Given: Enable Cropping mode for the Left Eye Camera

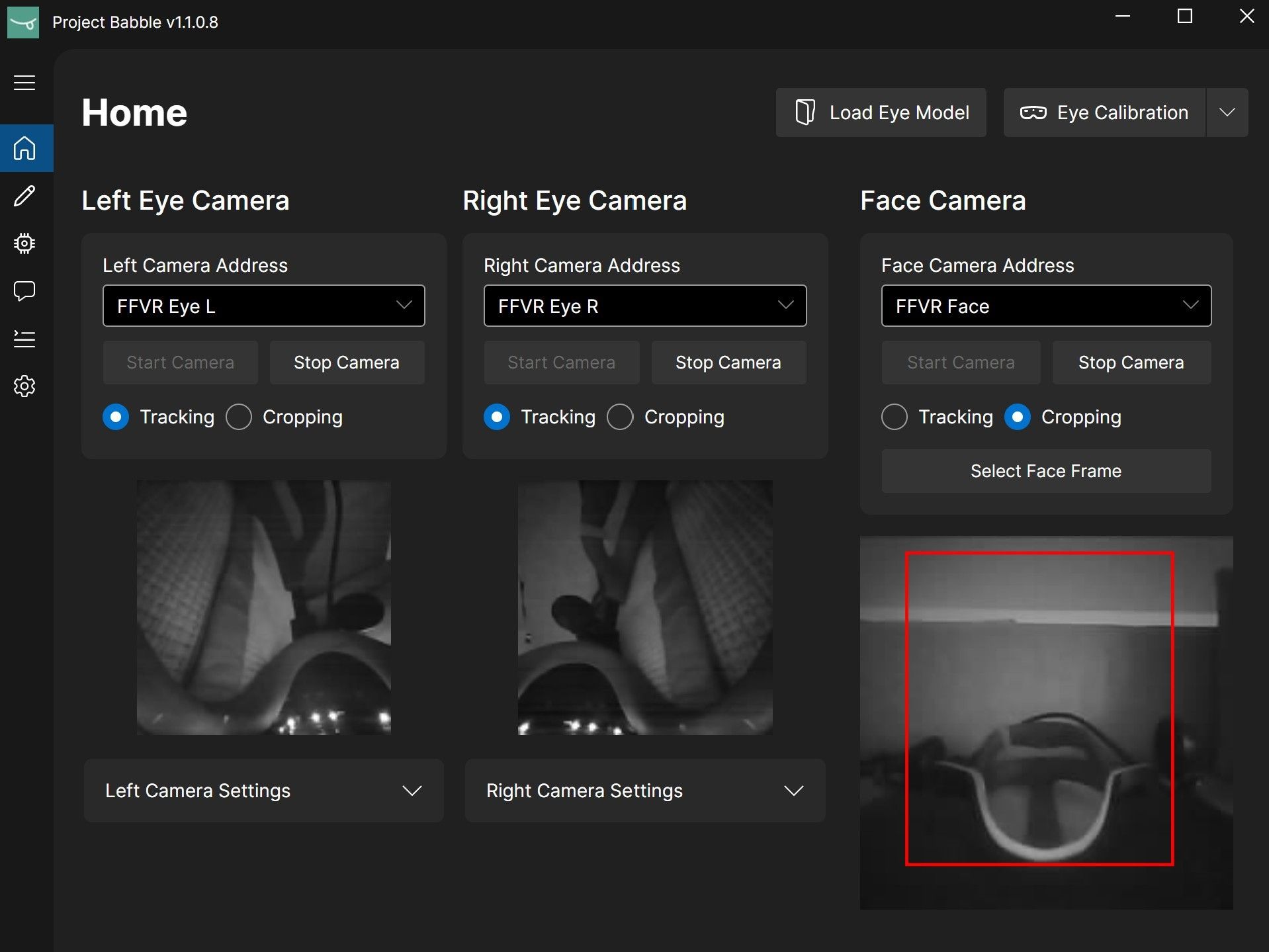Looking at the screenshot, I should tap(239, 417).
